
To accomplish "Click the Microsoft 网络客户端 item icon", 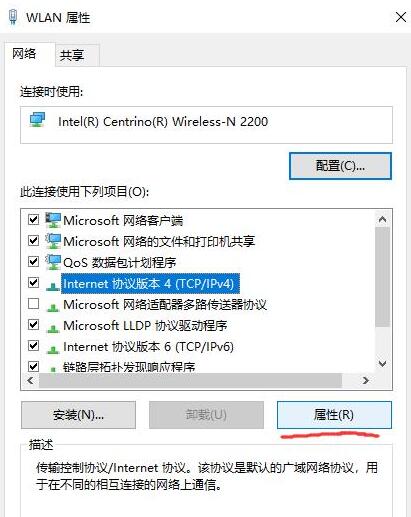I will [x=53, y=220].
